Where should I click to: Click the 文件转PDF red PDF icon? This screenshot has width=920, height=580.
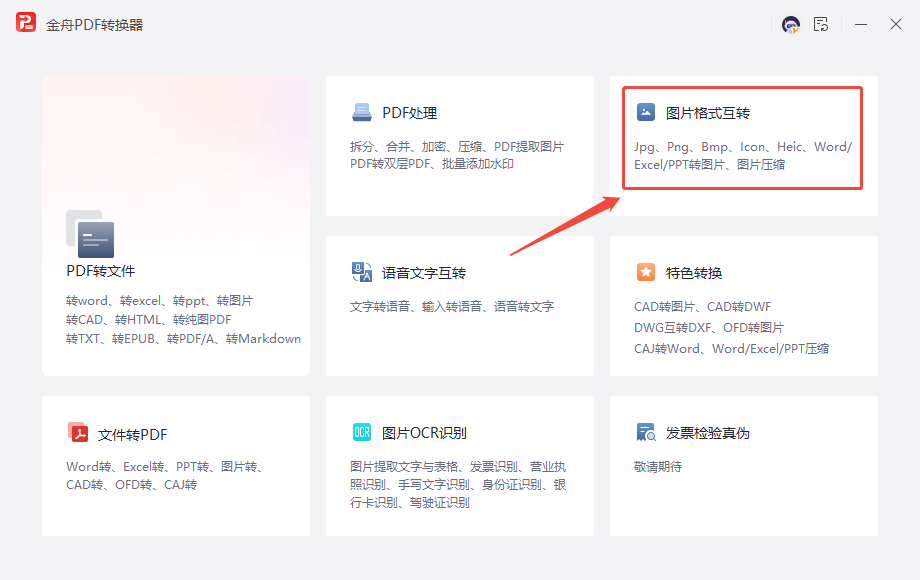pos(77,432)
